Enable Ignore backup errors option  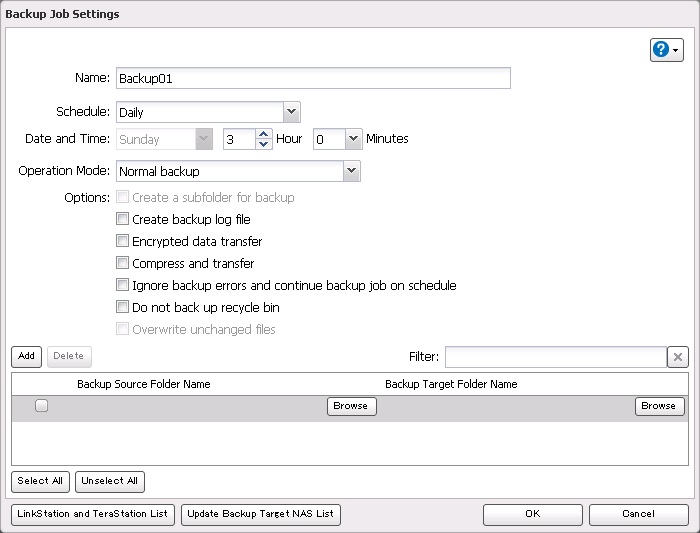[122, 284]
